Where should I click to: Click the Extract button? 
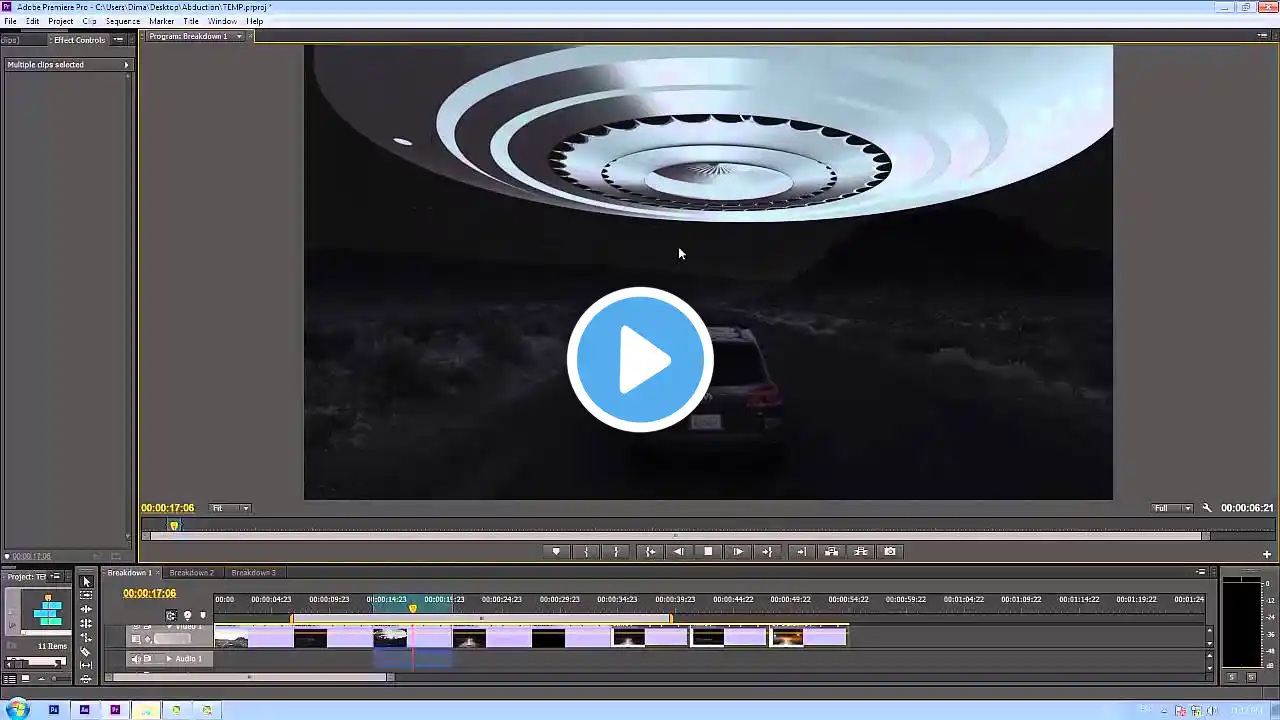point(860,551)
